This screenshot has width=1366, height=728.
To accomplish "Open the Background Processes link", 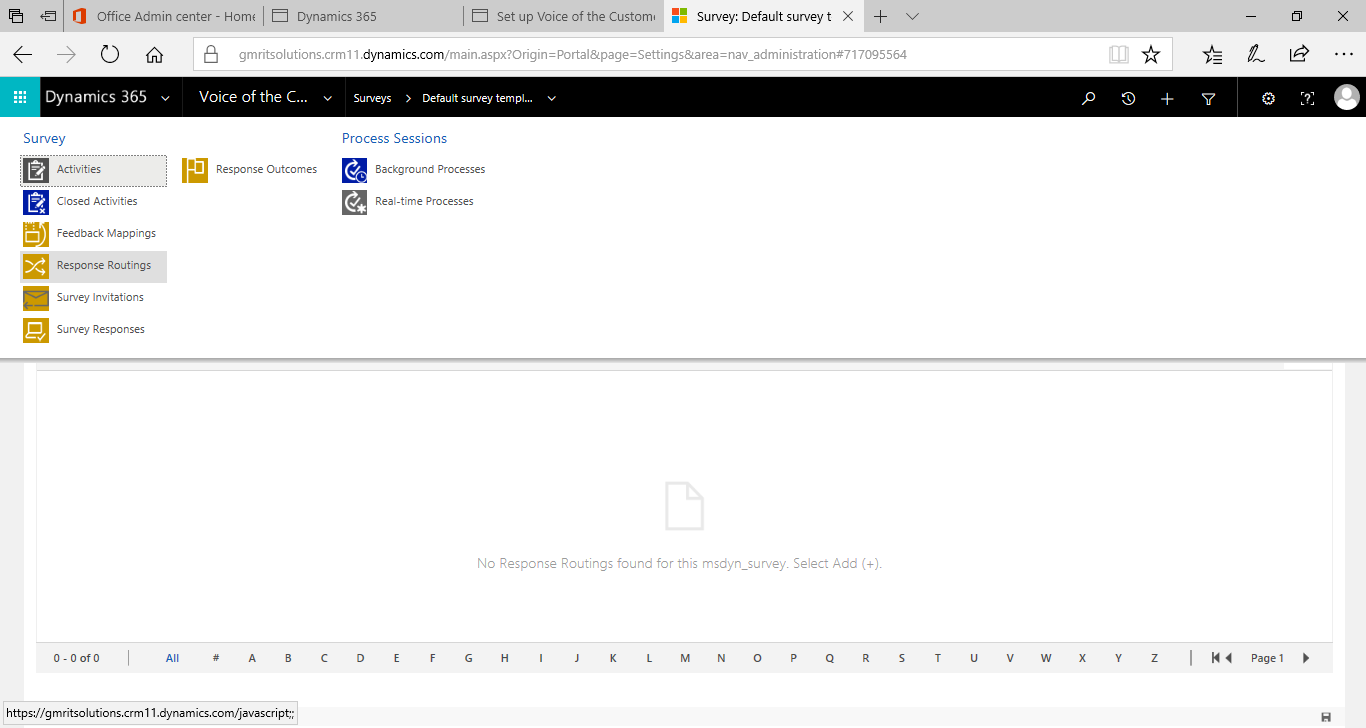I will point(430,170).
